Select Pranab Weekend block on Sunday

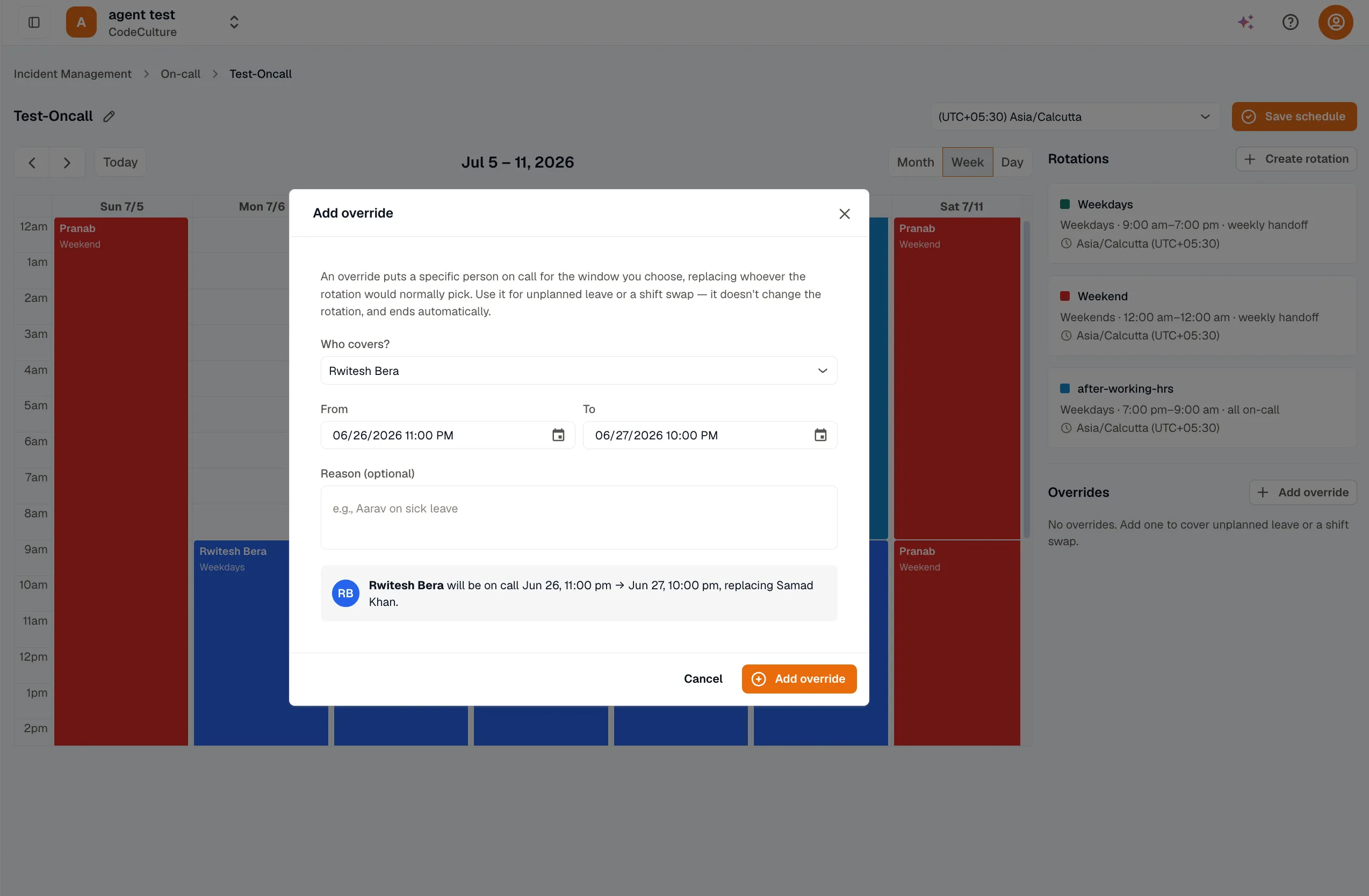(x=121, y=481)
